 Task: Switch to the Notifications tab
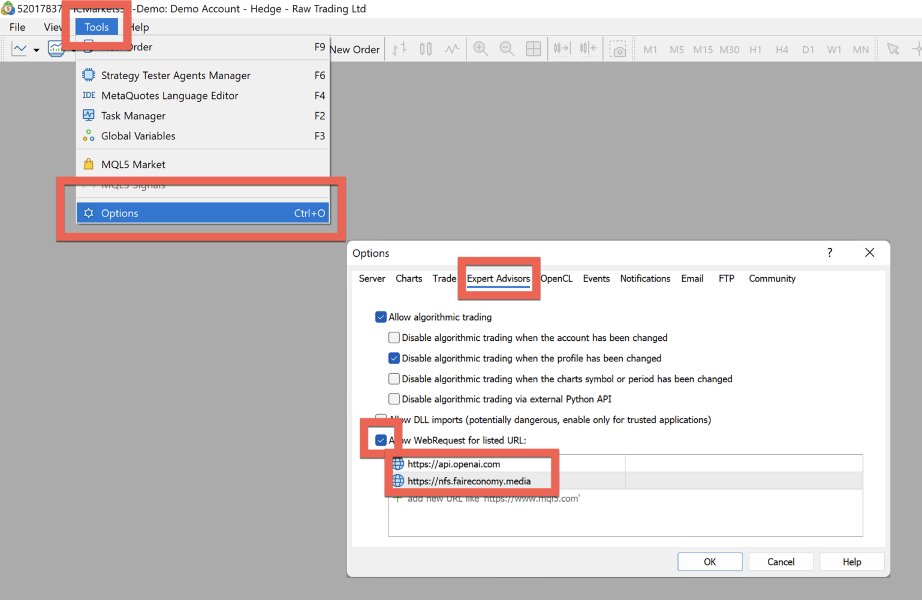[645, 279]
